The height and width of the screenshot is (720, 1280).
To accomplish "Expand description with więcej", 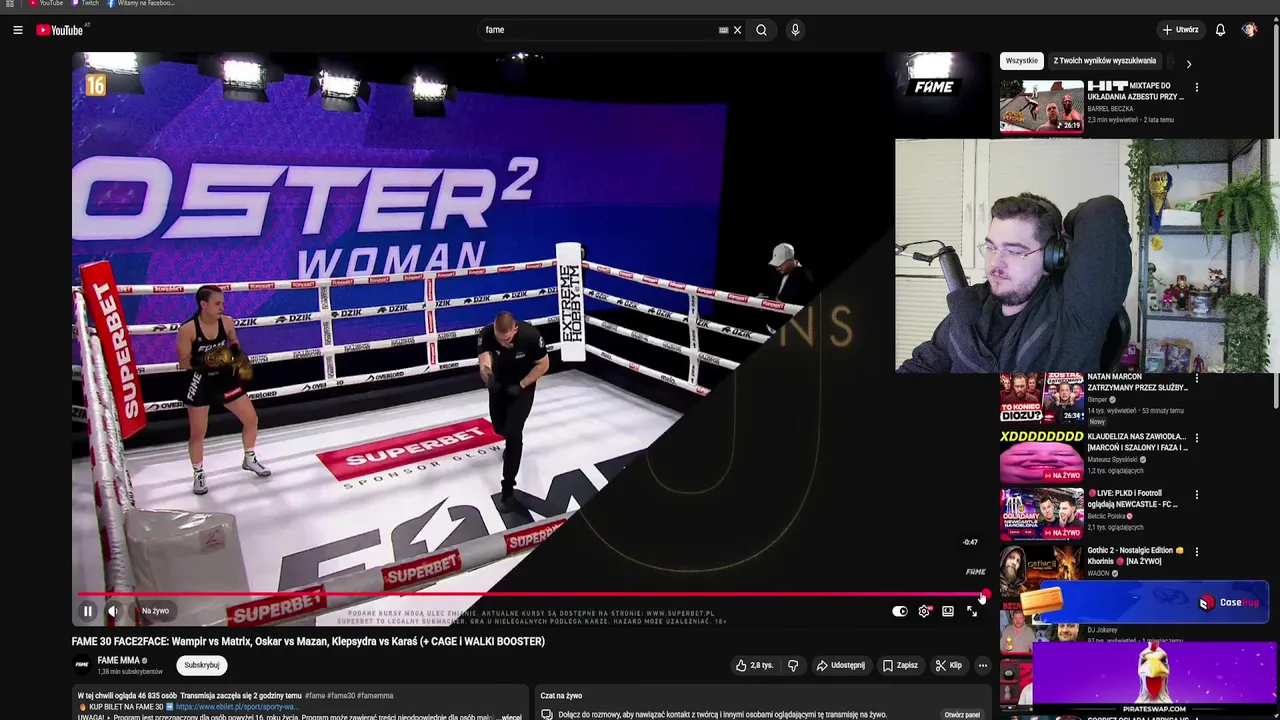I will (511, 717).
